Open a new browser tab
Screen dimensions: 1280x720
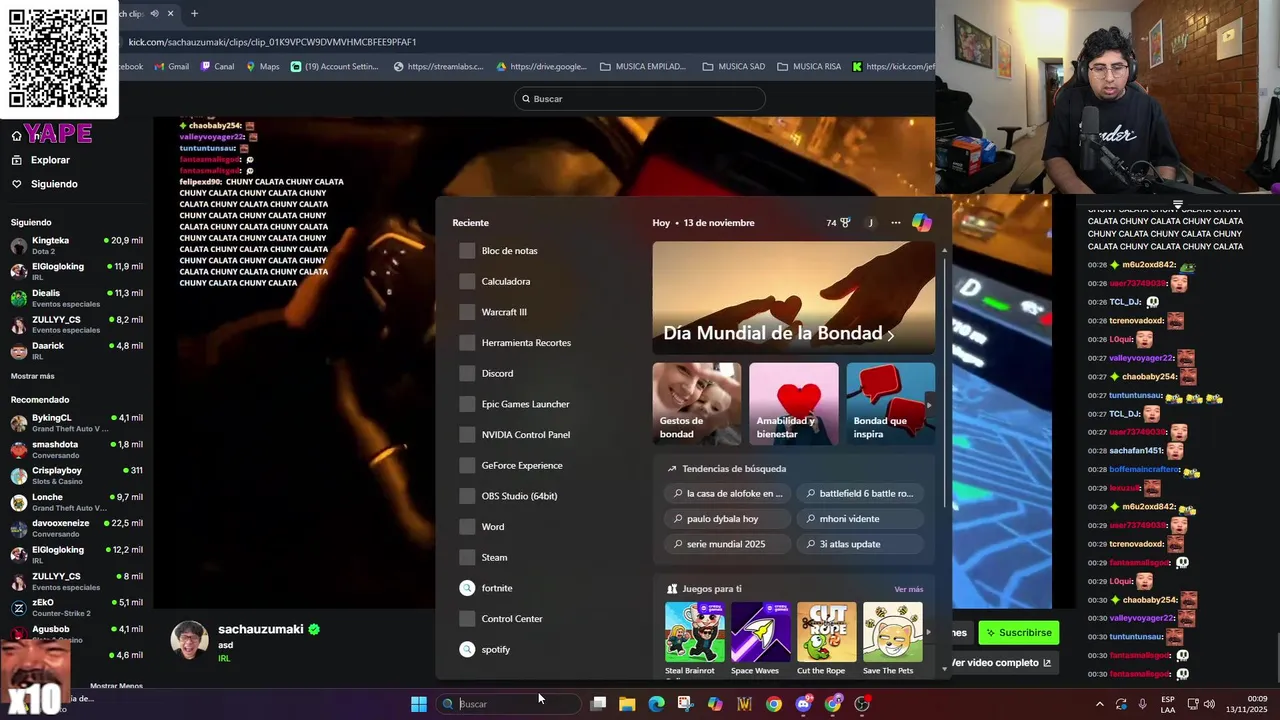194,14
